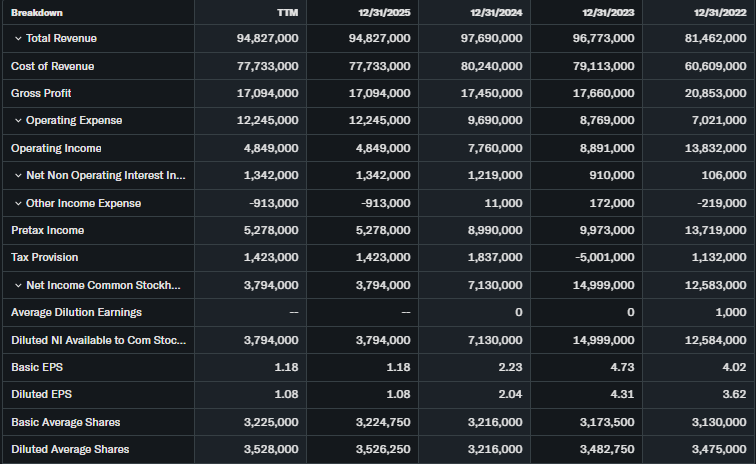The width and height of the screenshot is (756, 464).
Task: Click the Diluted Average Shares row label
Action: pos(70,449)
